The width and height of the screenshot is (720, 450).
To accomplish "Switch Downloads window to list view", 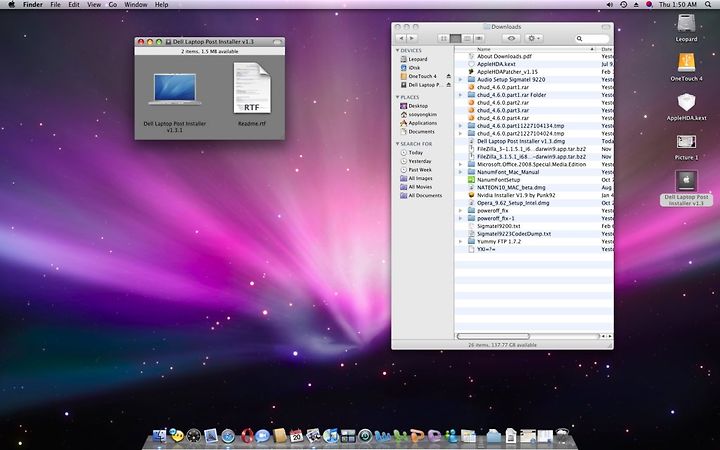I will [456, 39].
